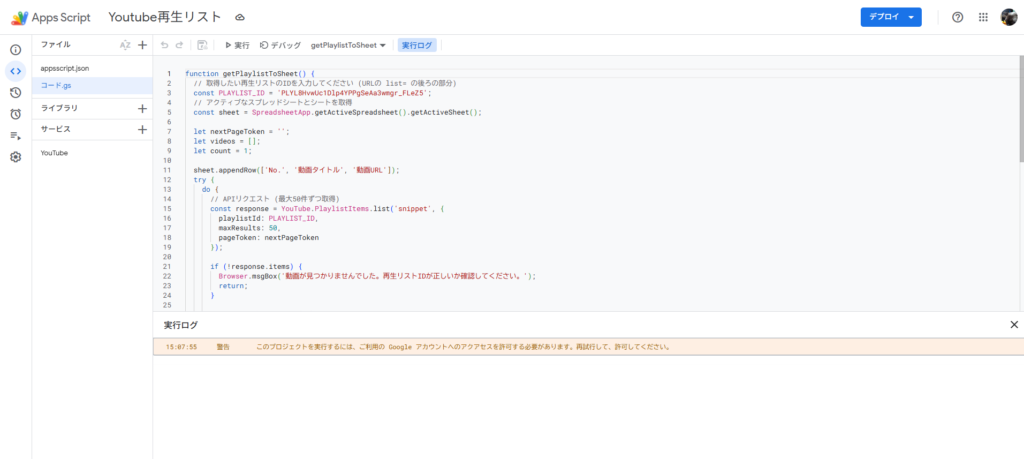This screenshot has height=459, width=1024.
Task: Click the save project icon
Action: pyautogui.click(x=203, y=45)
